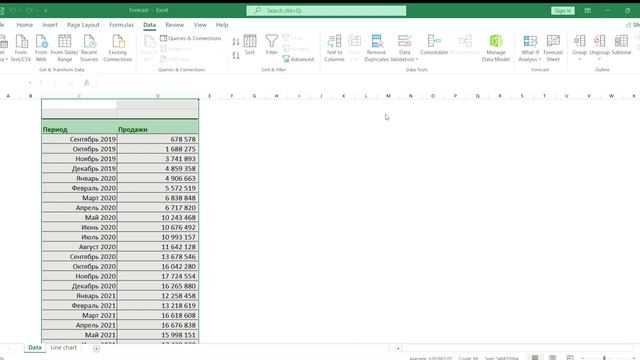Click the Insert Function fx icon

87,83
